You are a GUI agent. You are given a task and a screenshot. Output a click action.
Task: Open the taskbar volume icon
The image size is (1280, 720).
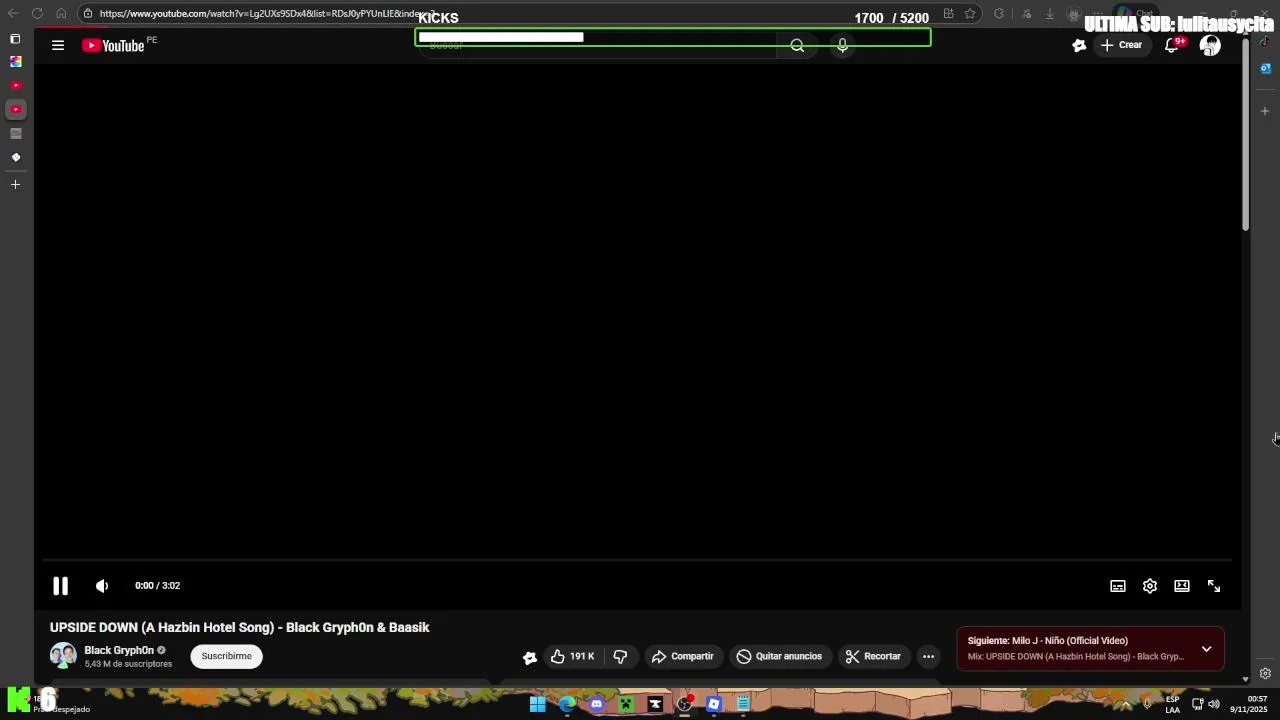tap(1214, 704)
